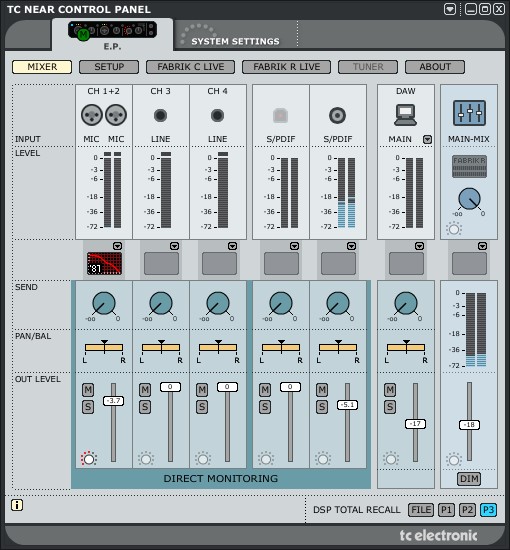Solo CH 4
This screenshot has height=550, width=510.
point(202,407)
